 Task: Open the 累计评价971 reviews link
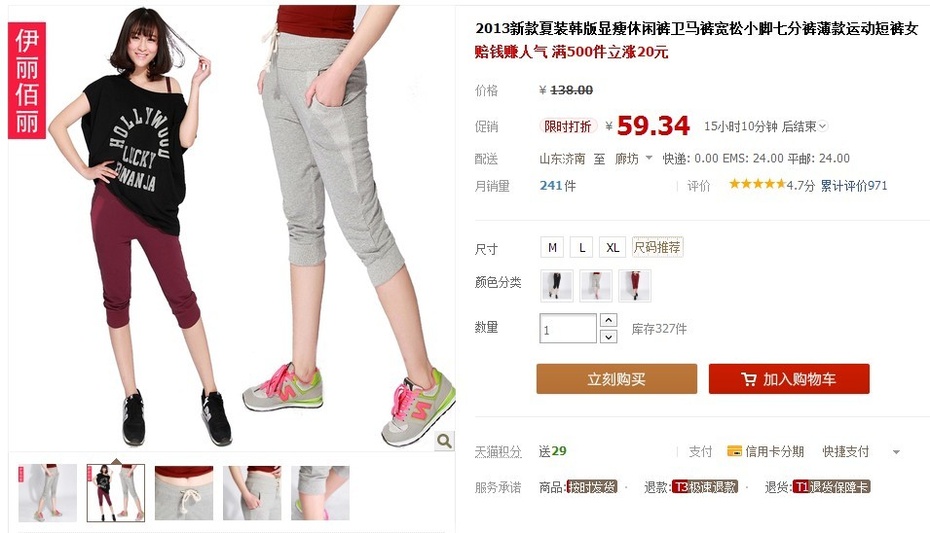pyautogui.click(x=854, y=186)
